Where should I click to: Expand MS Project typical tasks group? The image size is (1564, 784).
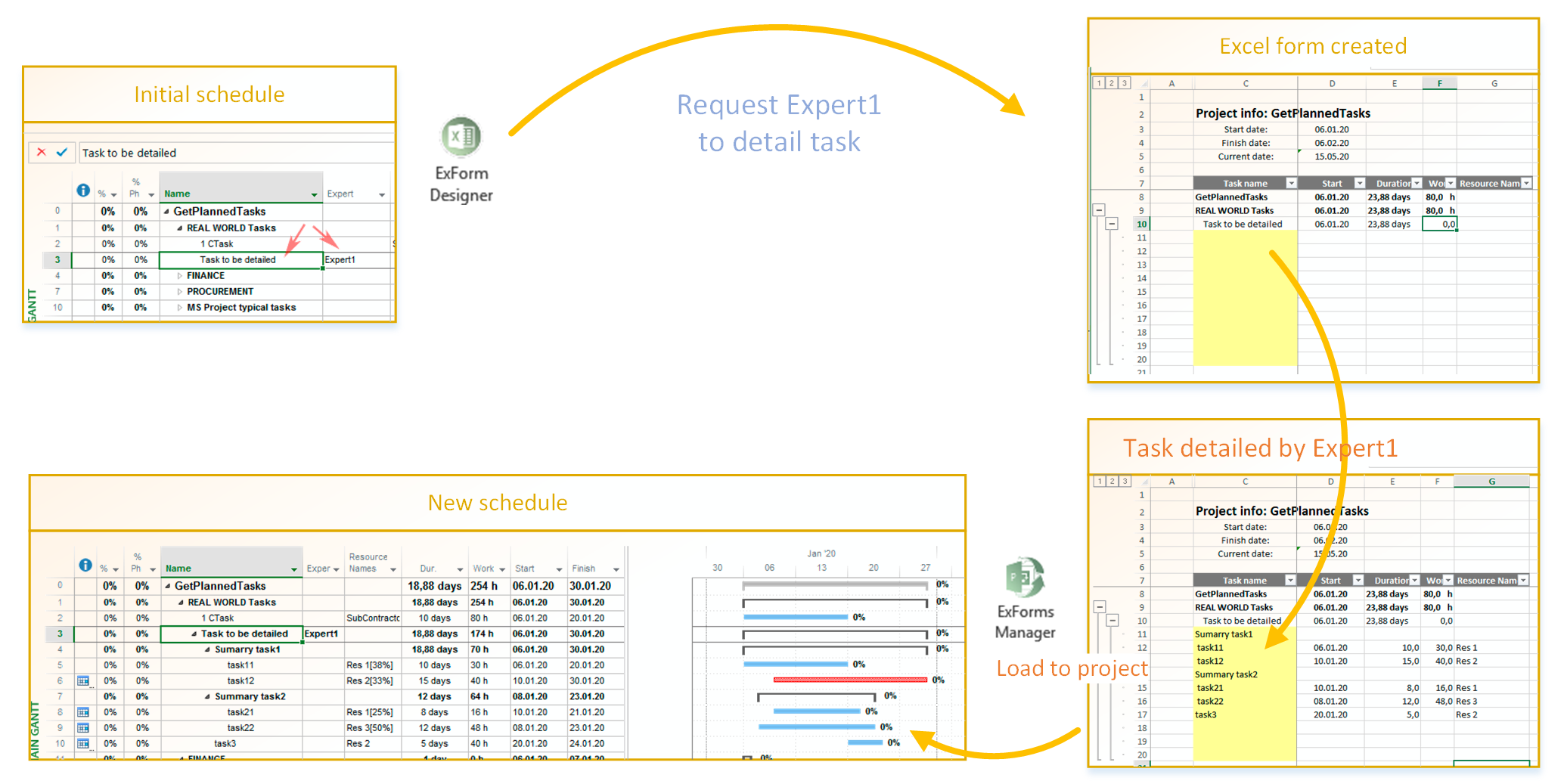click(180, 308)
